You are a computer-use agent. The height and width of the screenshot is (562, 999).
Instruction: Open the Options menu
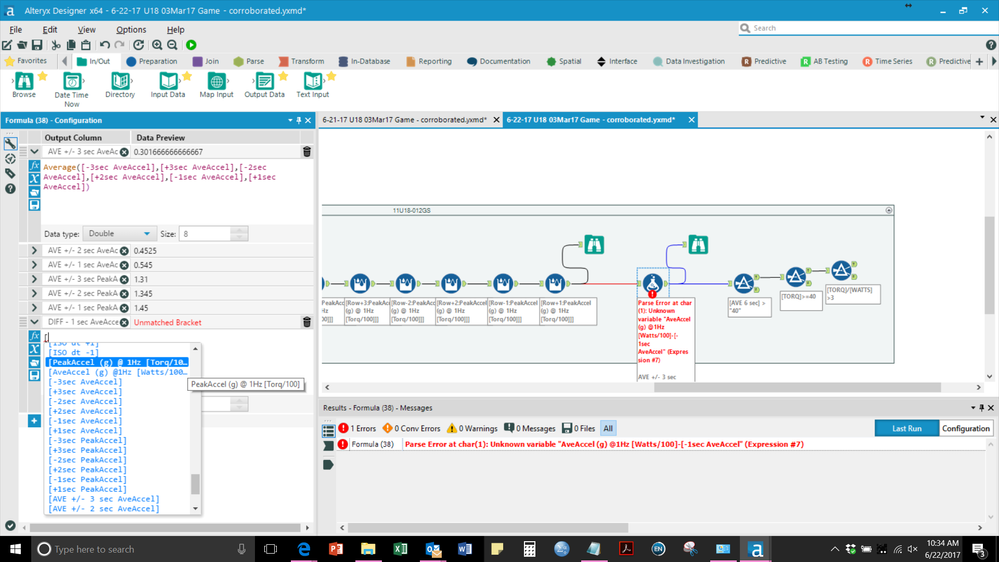[131, 29]
